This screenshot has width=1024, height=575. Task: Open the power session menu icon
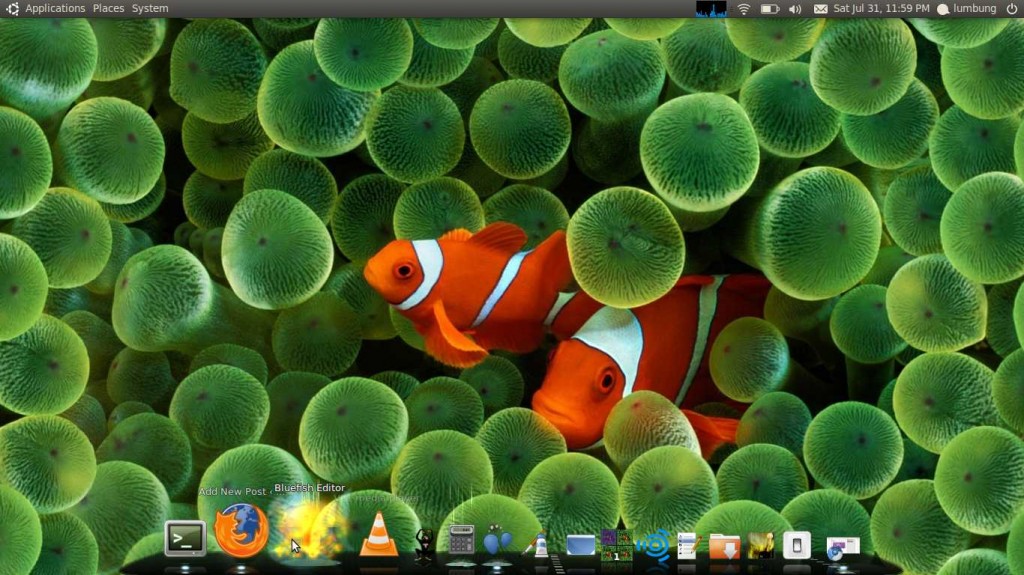pos(1012,8)
